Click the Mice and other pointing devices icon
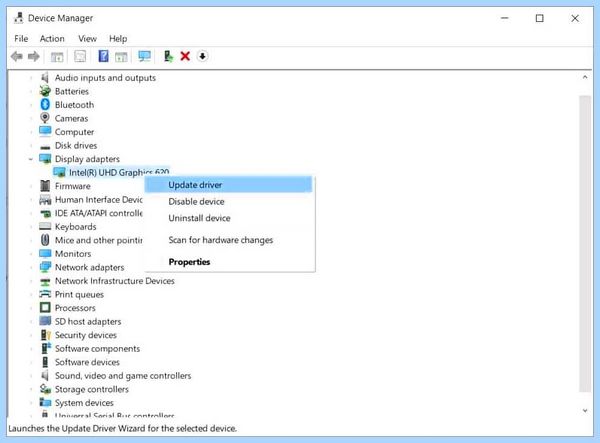The image size is (600, 443). (x=45, y=240)
